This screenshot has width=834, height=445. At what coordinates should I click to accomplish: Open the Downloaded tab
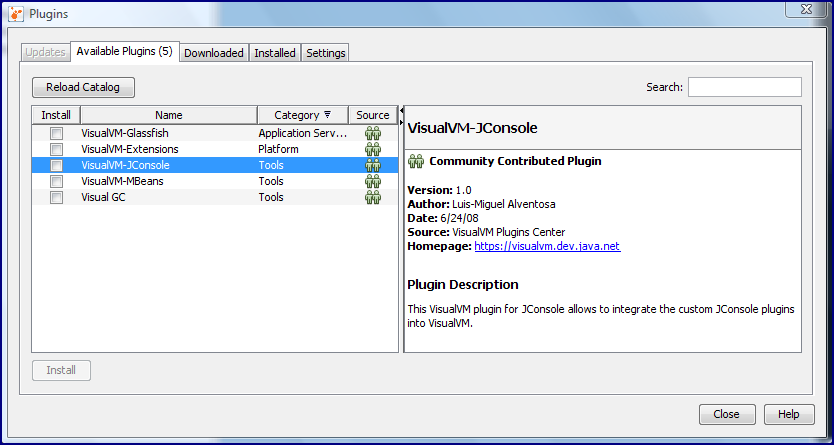coord(214,53)
